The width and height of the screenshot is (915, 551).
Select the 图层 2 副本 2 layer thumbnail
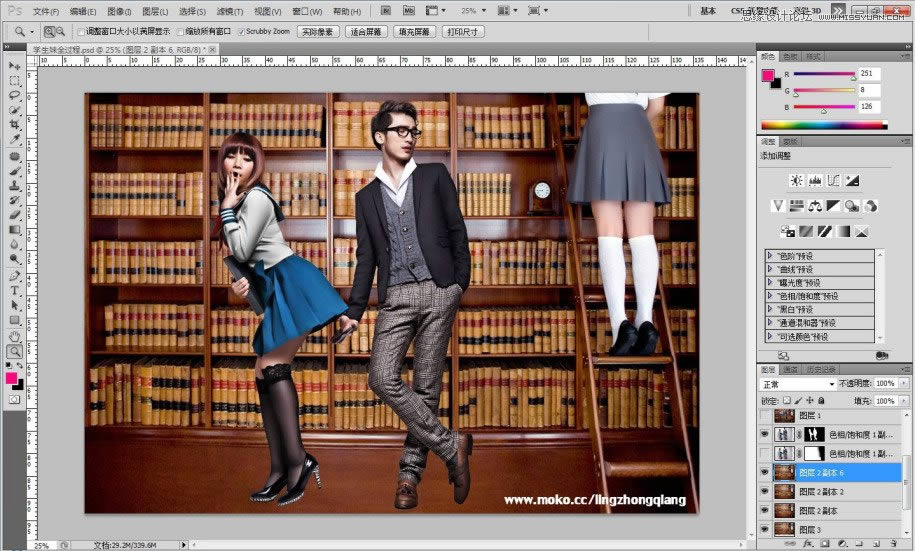(x=785, y=492)
